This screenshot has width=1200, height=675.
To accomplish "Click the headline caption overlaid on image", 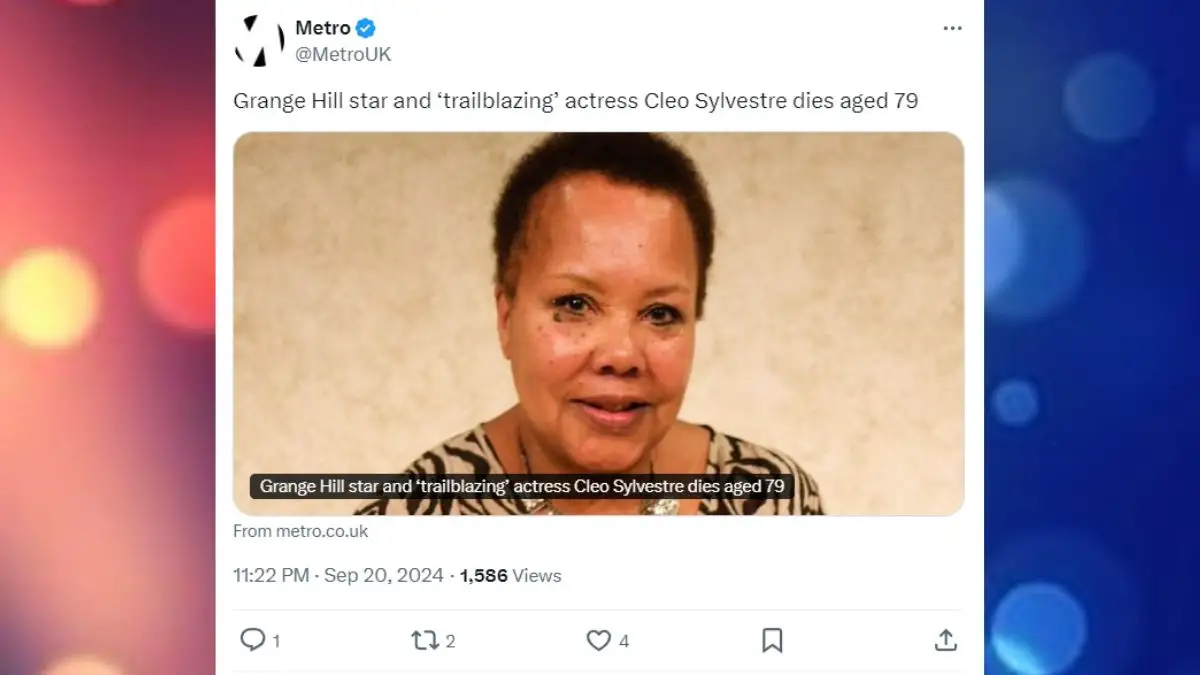I will [x=521, y=486].
